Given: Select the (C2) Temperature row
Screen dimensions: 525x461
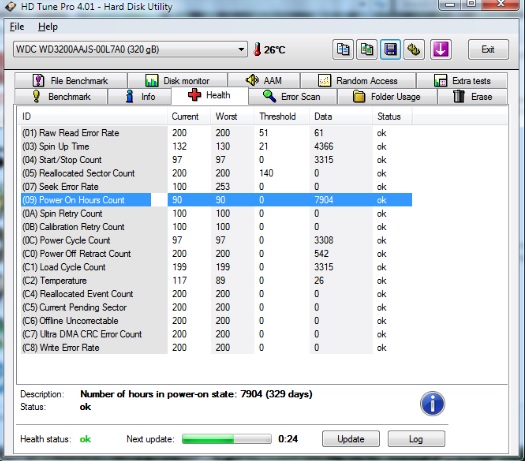Looking at the screenshot, I should point(216,280).
